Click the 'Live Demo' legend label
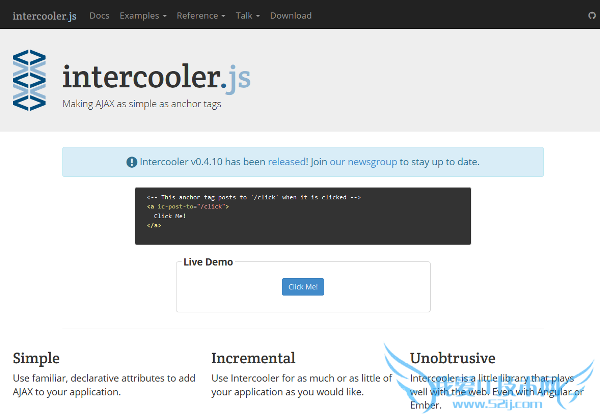This screenshot has height=419, width=600. click(208, 262)
